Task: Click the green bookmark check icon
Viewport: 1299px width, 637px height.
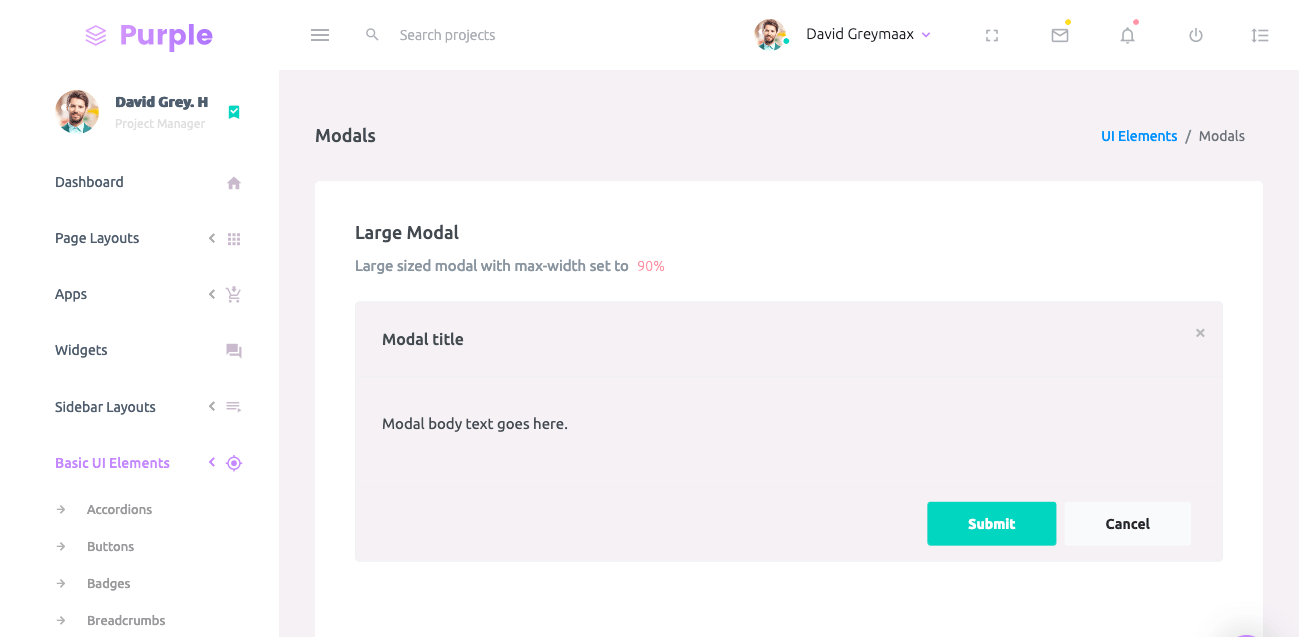Action: (234, 112)
